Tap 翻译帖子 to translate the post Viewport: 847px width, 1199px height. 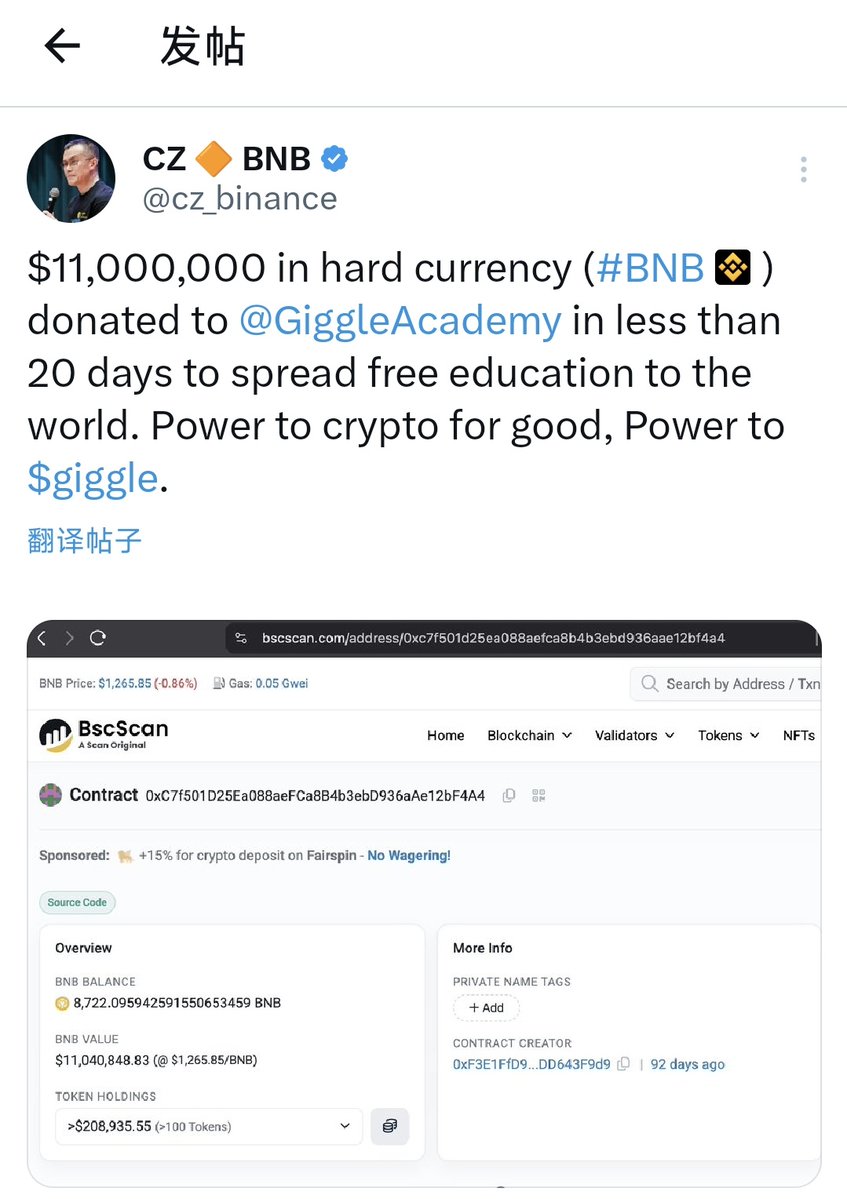click(x=85, y=541)
